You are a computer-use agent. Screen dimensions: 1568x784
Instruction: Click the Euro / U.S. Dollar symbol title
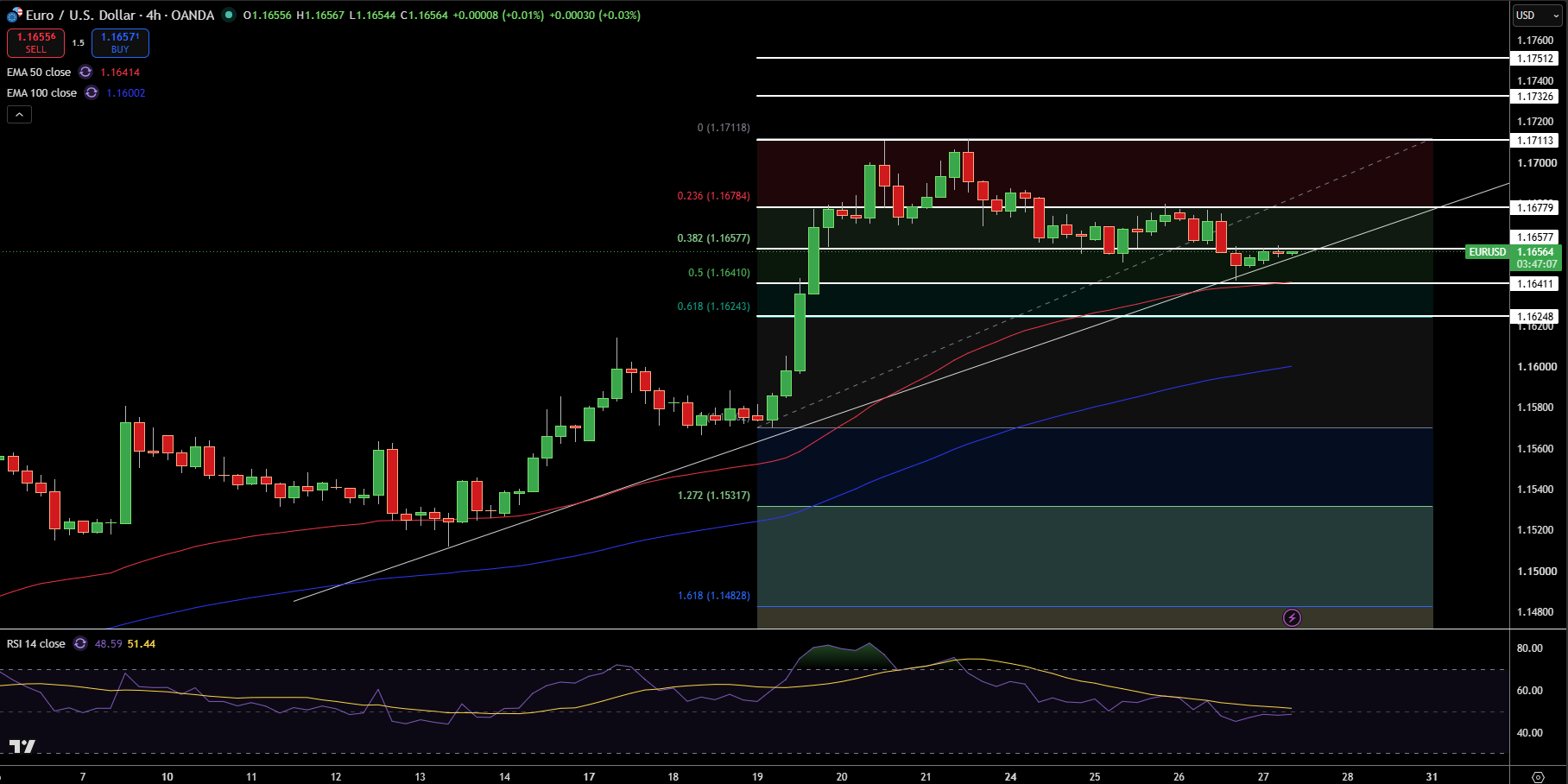[120, 15]
